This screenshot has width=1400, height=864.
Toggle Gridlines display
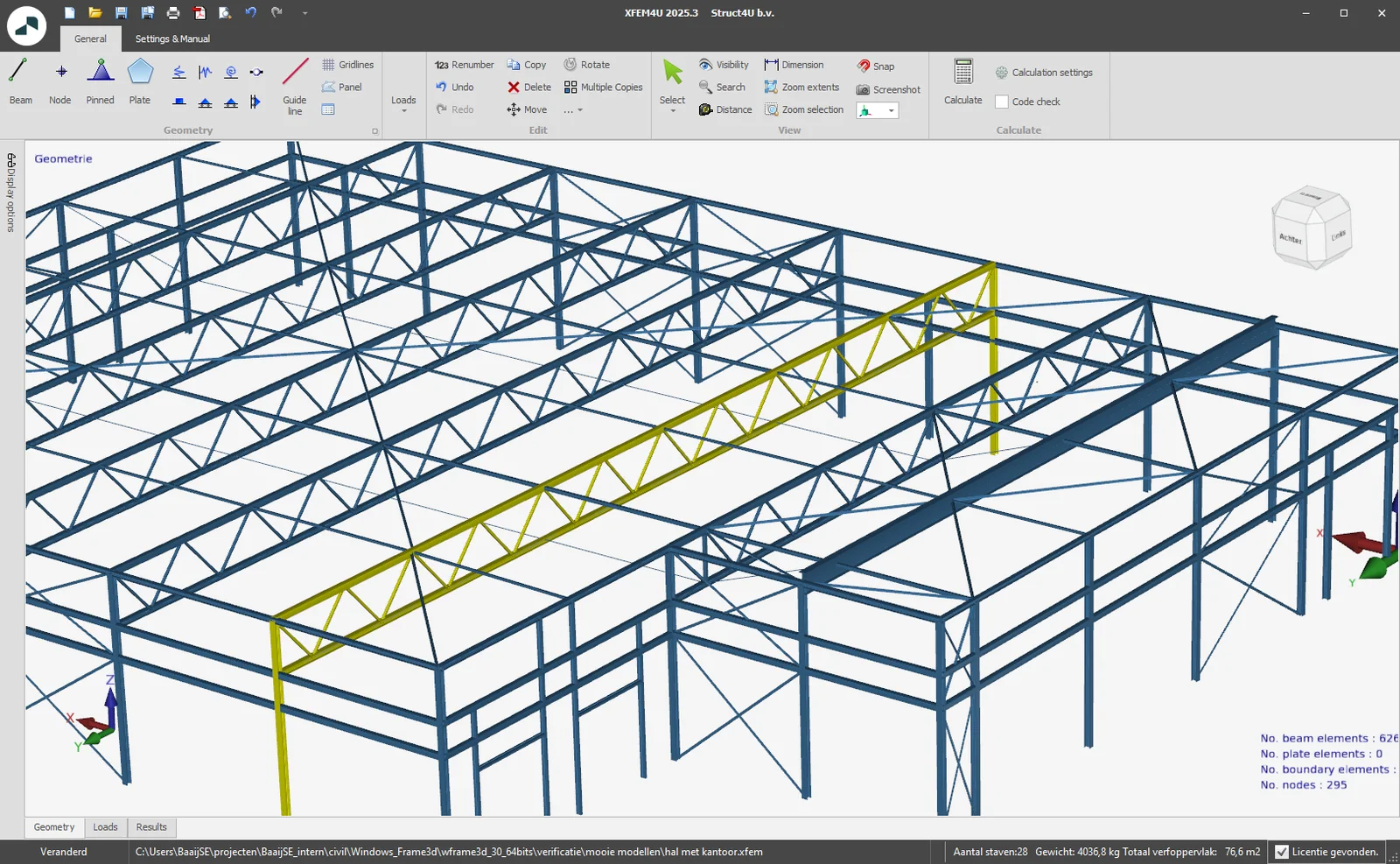tap(347, 65)
